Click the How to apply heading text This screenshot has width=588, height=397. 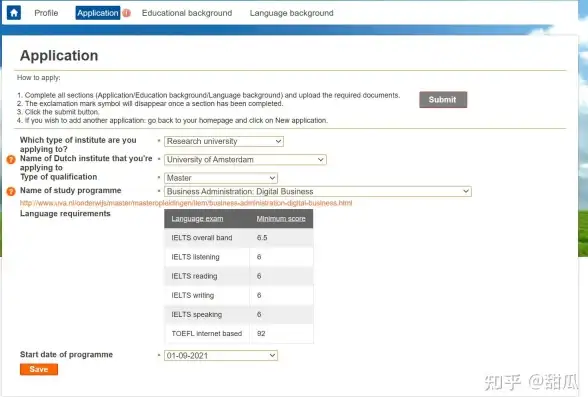click(39, 78)
